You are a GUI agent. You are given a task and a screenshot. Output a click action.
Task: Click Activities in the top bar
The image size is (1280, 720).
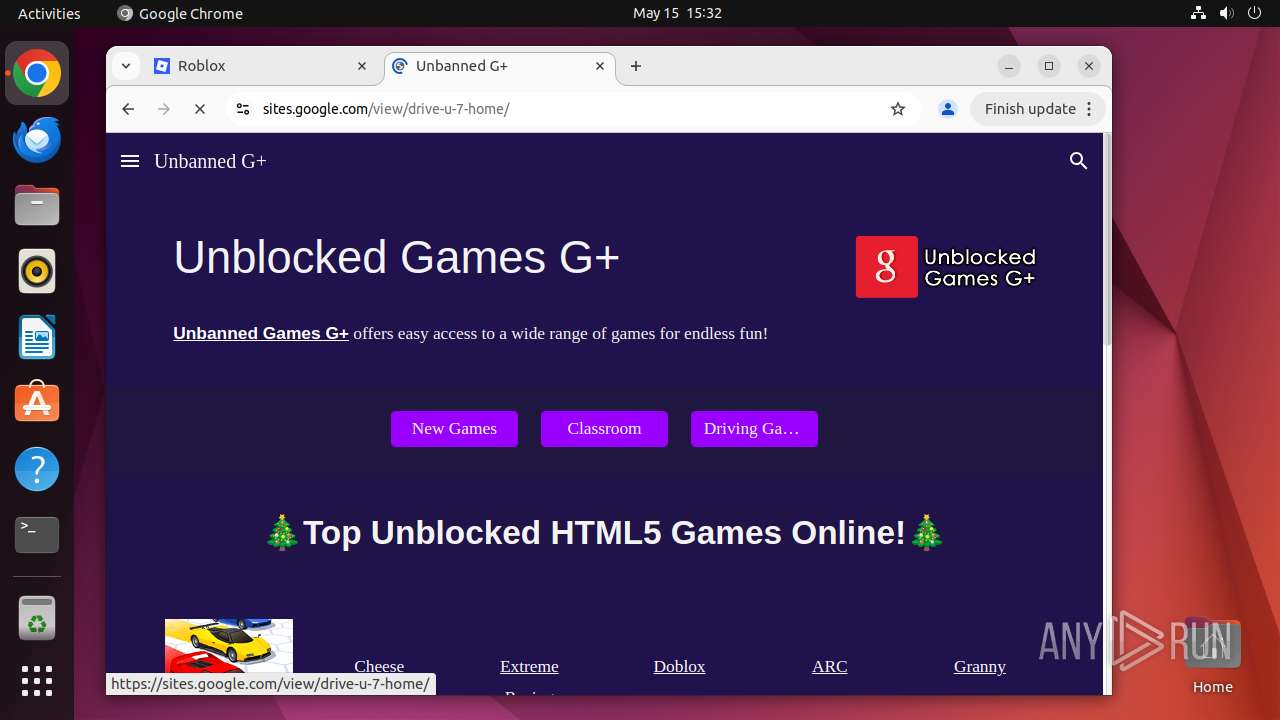pyautogui.click(x=49, y=13)
